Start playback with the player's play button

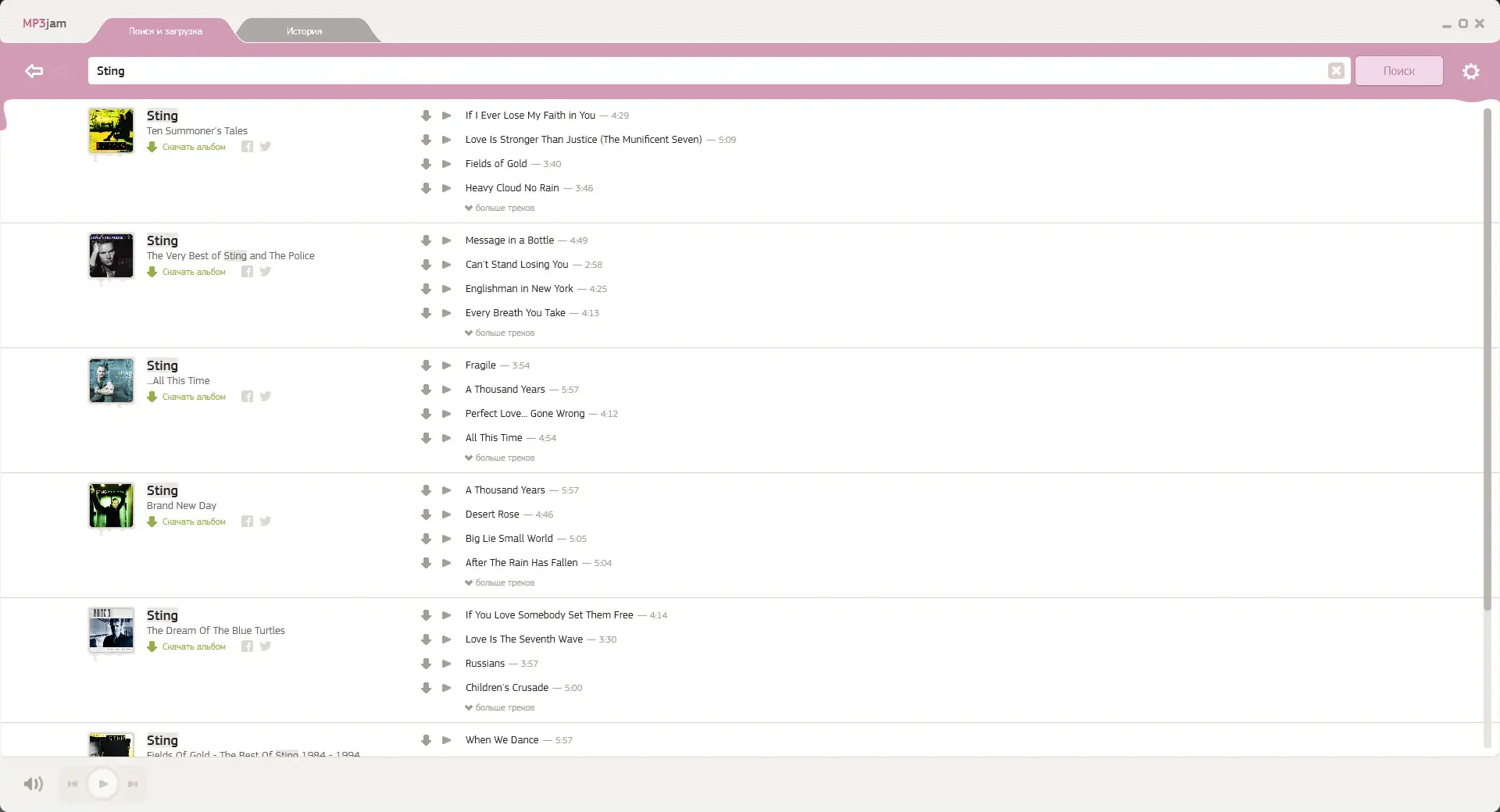coord(103,784)
